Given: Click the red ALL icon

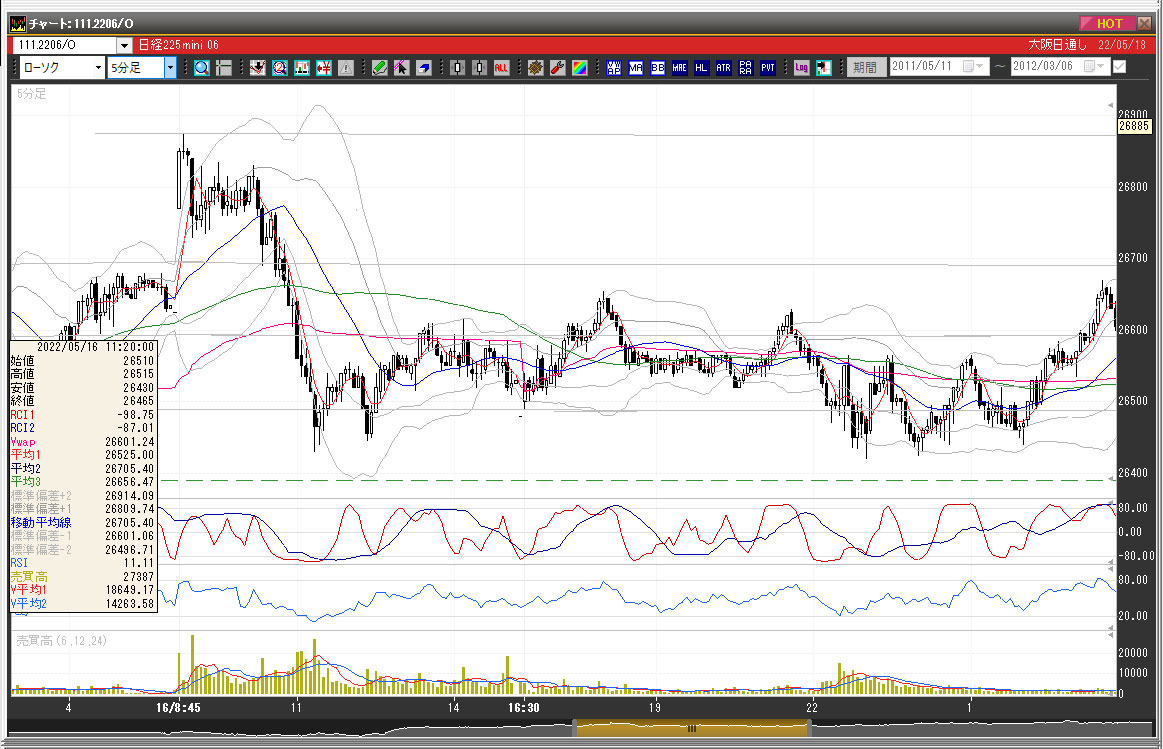Looking at the screenshot, I should (501, 67).
